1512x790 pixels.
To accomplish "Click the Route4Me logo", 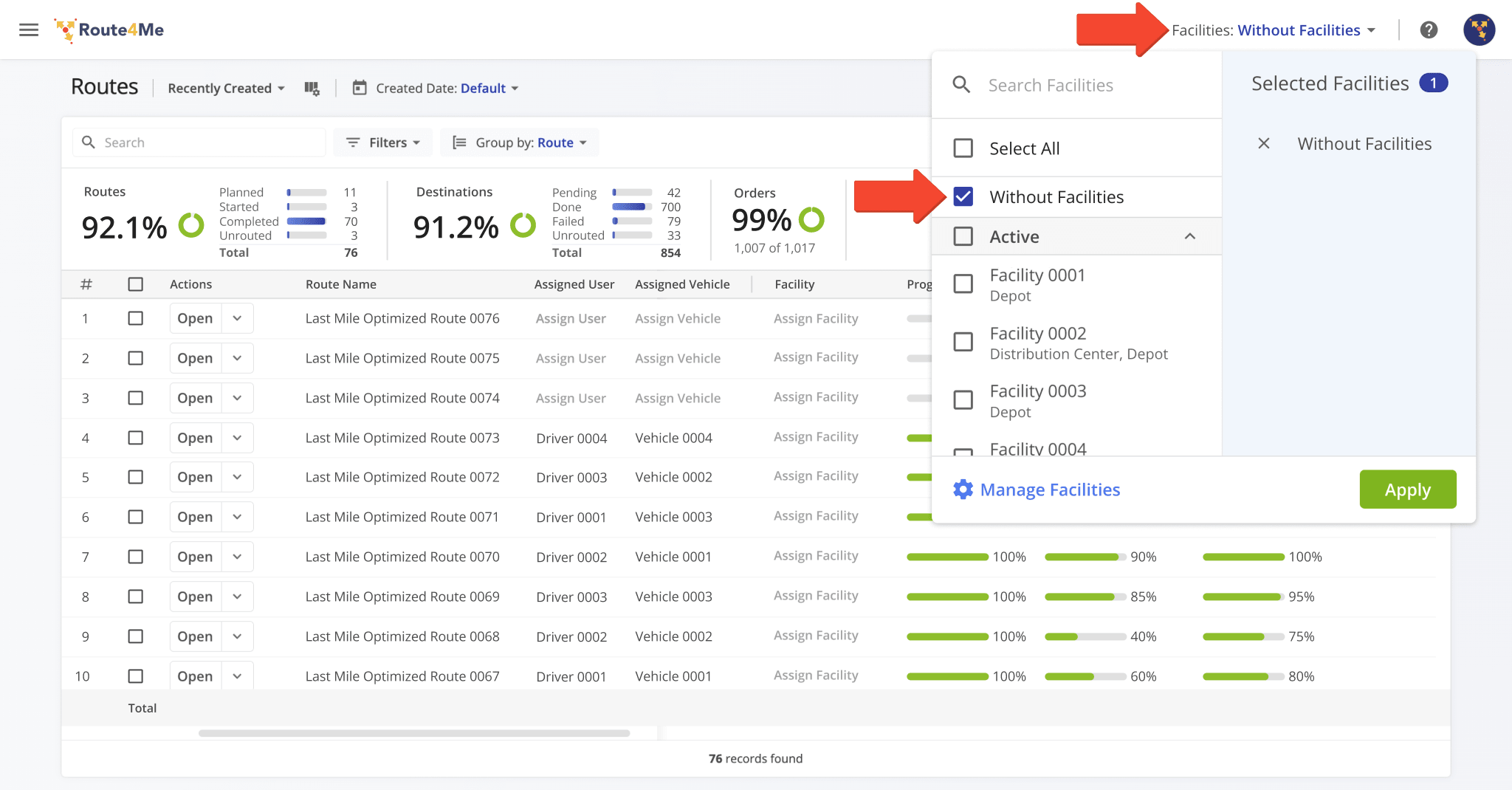I will point(109,30).
